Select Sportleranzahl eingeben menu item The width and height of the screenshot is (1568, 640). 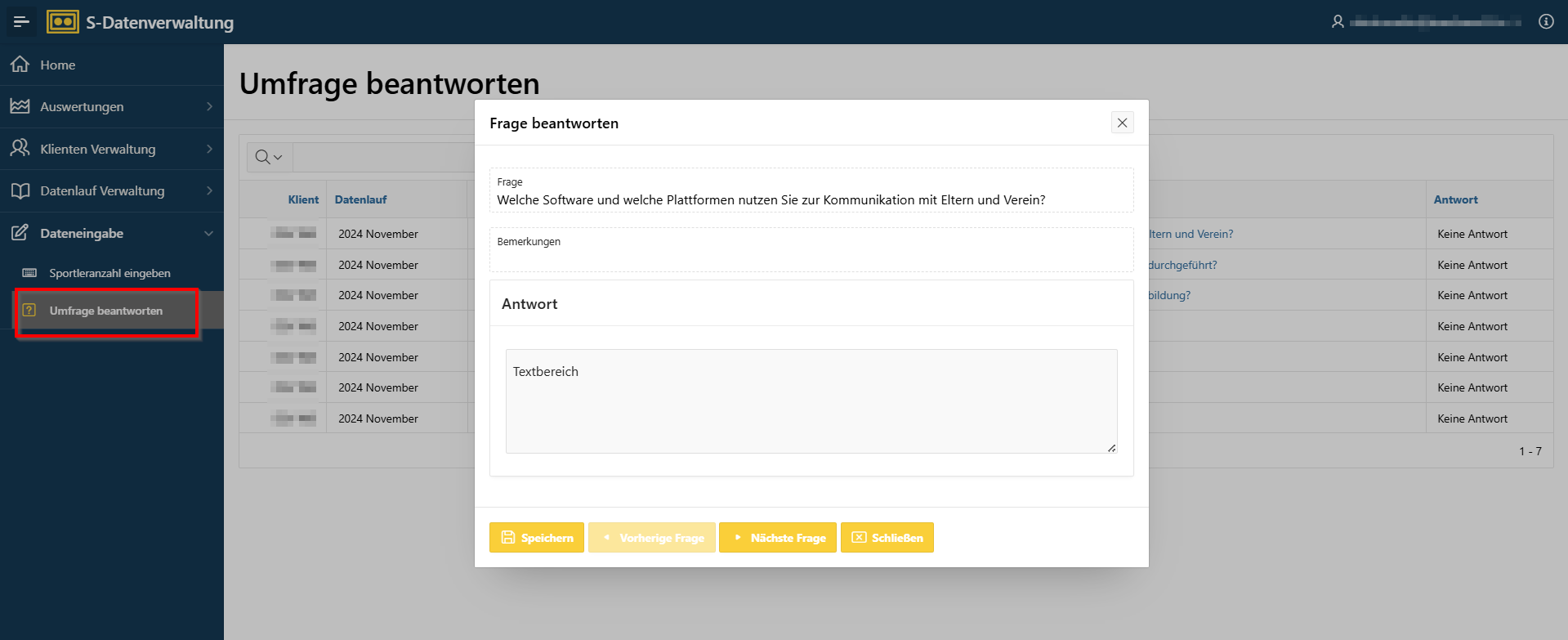109,273
